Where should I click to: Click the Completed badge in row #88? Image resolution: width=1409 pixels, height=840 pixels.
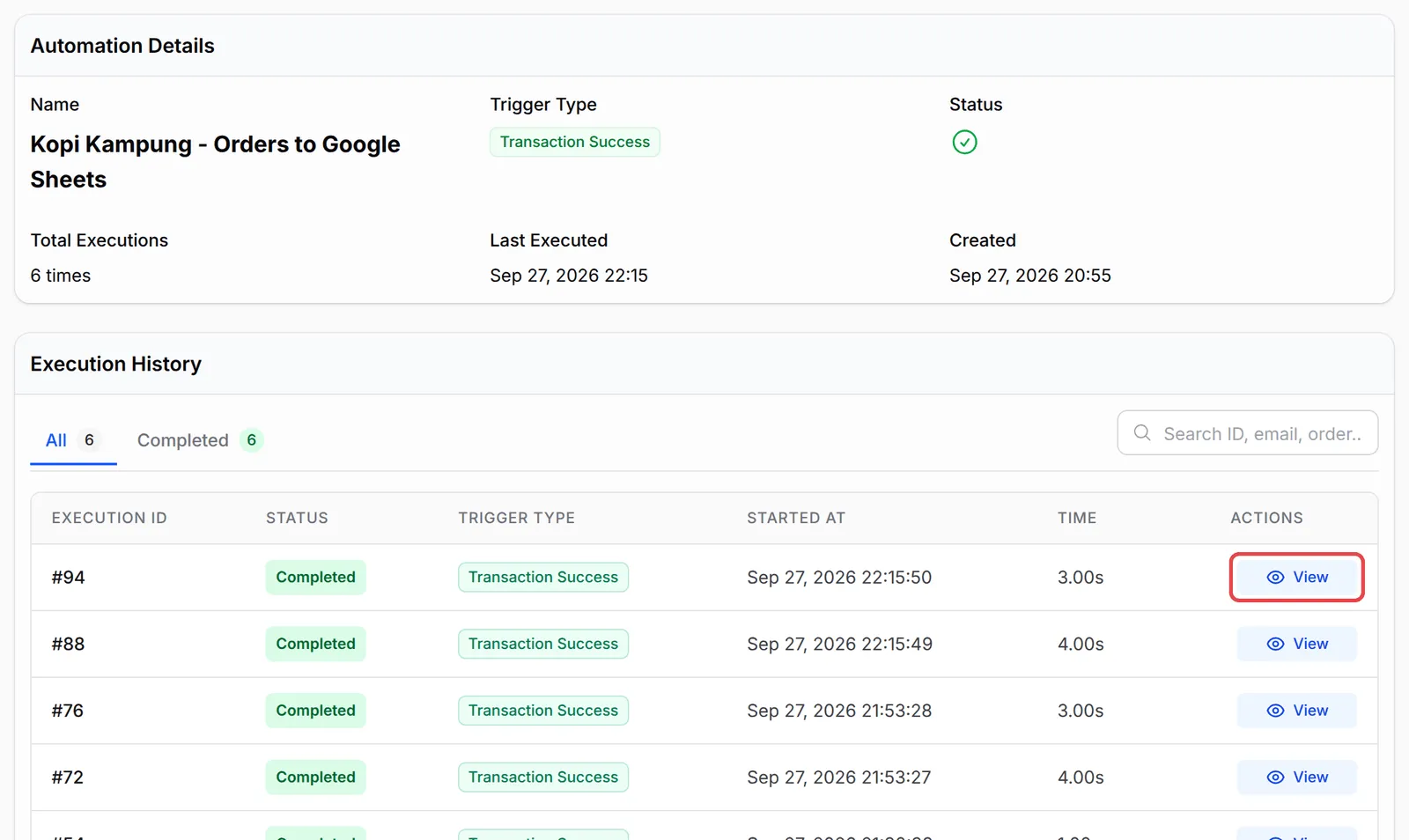pos(315,644)
